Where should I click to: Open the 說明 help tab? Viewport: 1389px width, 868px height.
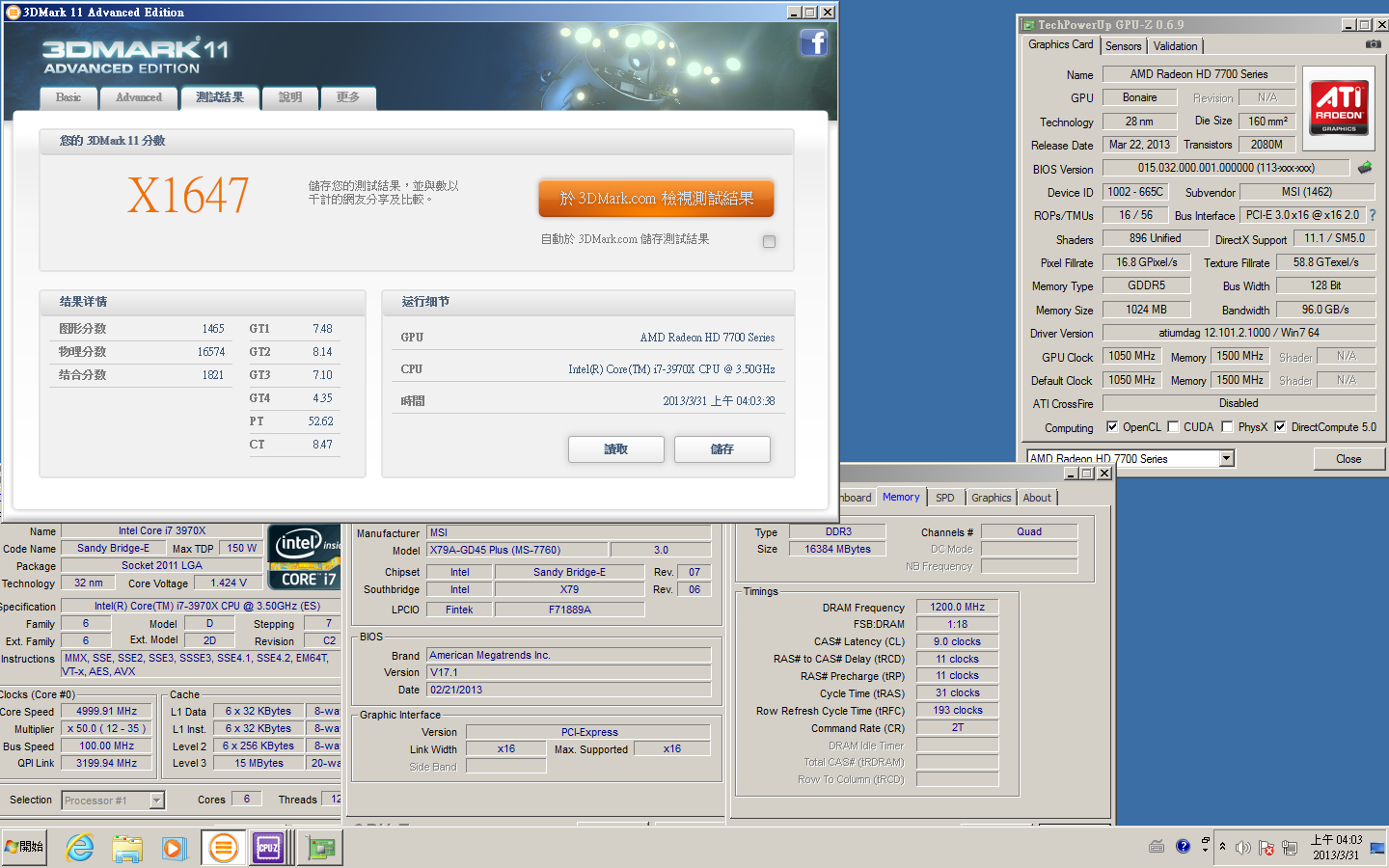(x=290, y=97)
